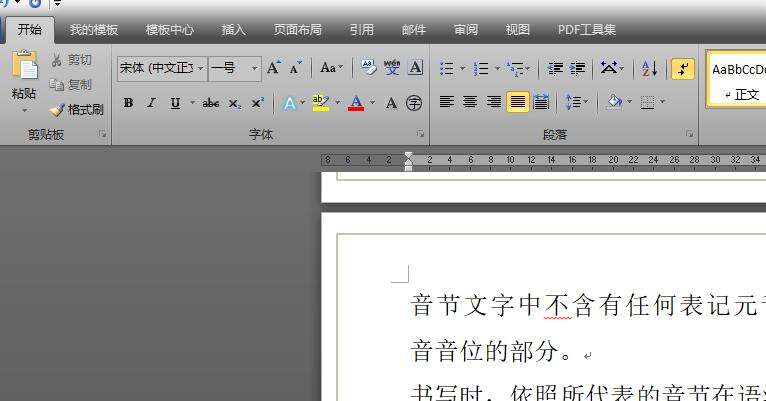The height and width of the screenshot is (401, 766).
Task: Shrink font size with the small A icon
Action: [296, 67]
